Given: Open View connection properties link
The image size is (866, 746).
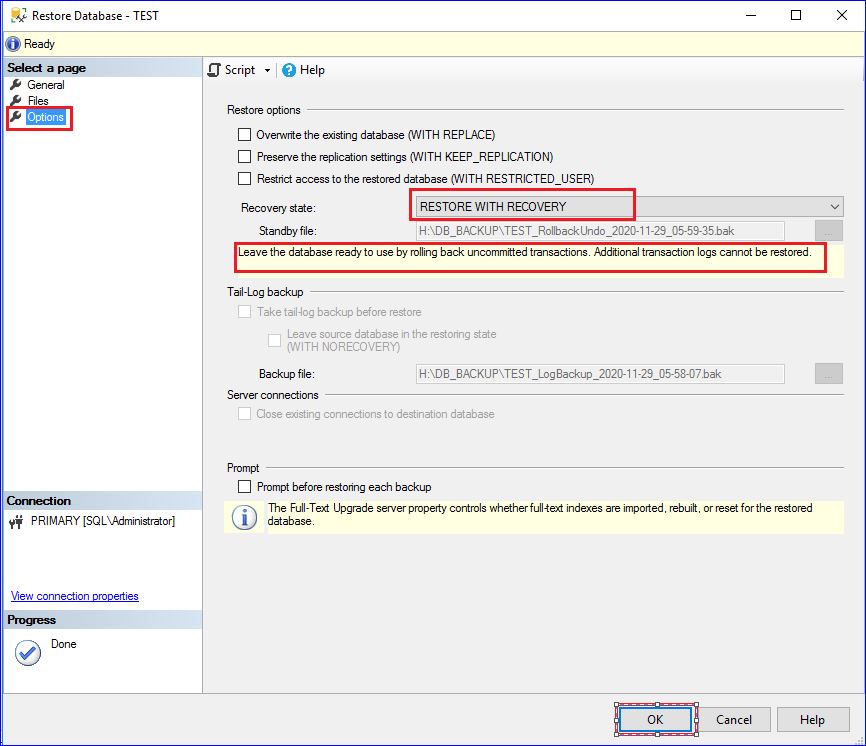Looking at the screenshot, I should pyautogui.click(x=75, y=596).
